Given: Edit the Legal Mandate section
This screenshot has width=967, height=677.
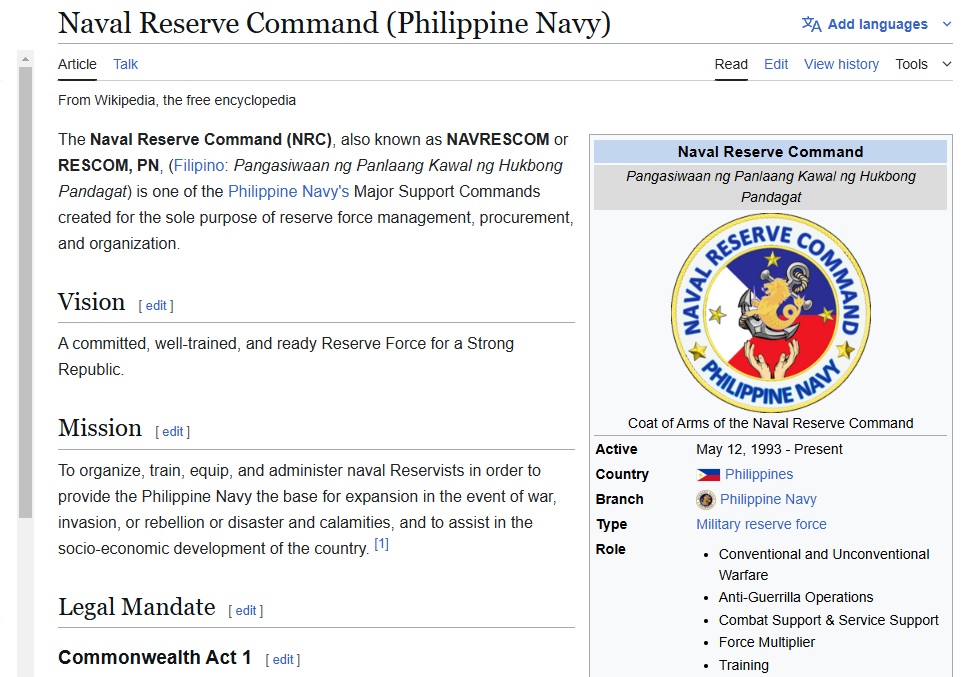Looking at the screenshot, I should click(x=245, y=610).
